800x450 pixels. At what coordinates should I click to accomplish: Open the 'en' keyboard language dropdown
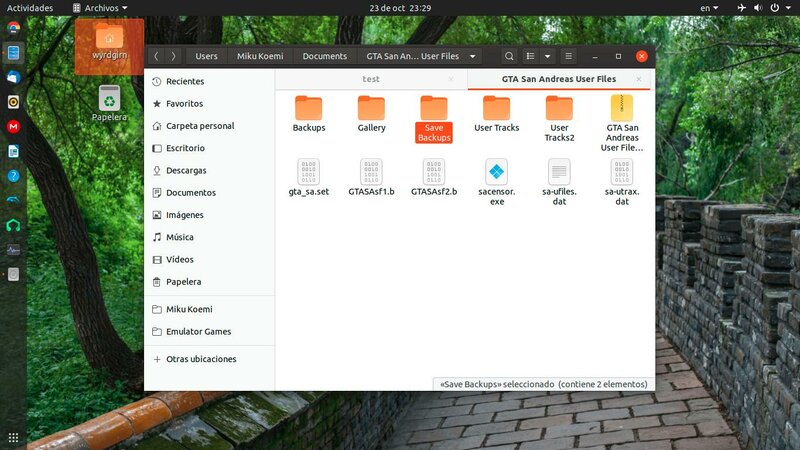709,7
